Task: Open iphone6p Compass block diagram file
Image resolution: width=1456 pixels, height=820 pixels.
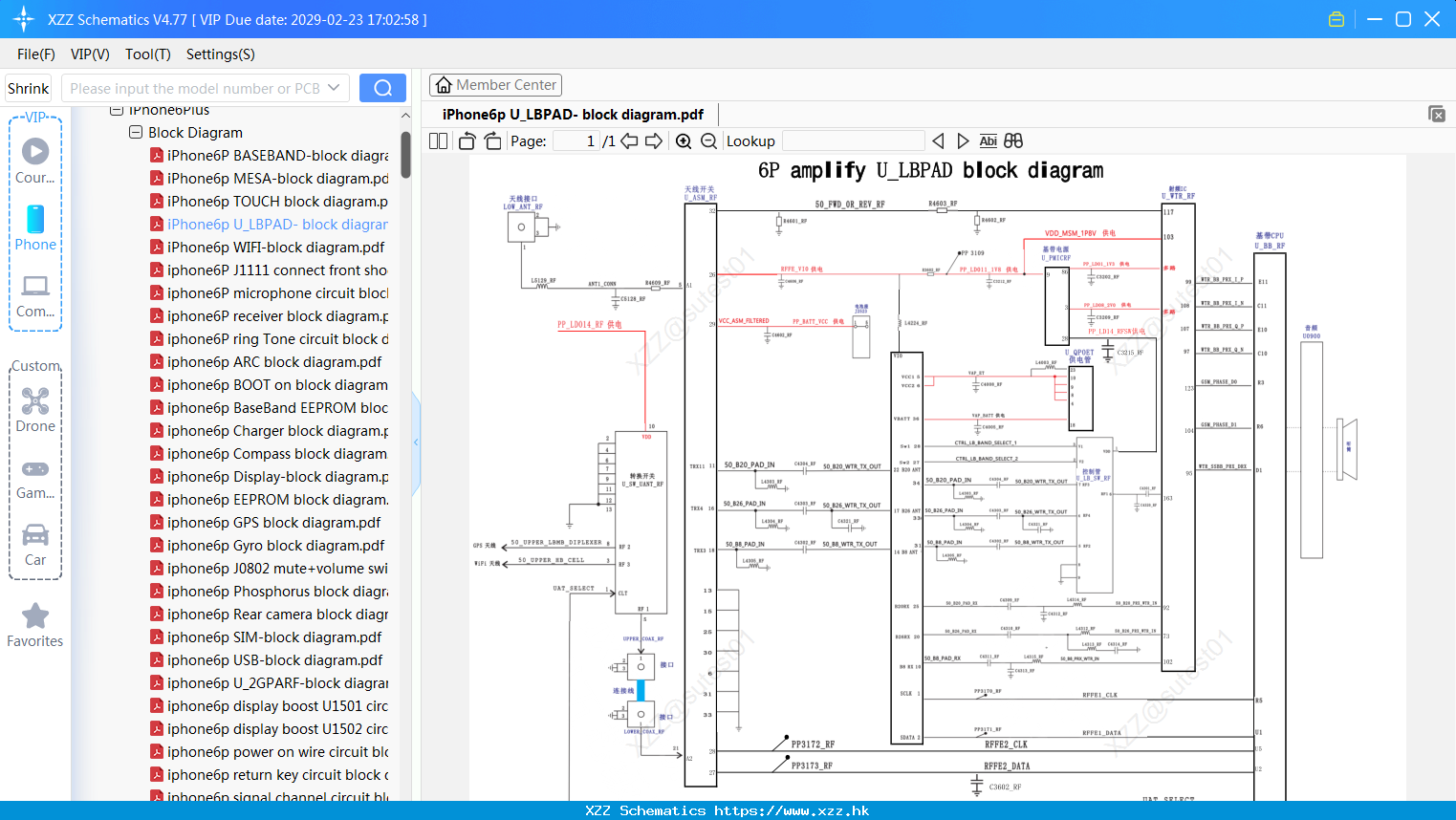Action: (269, 454)
